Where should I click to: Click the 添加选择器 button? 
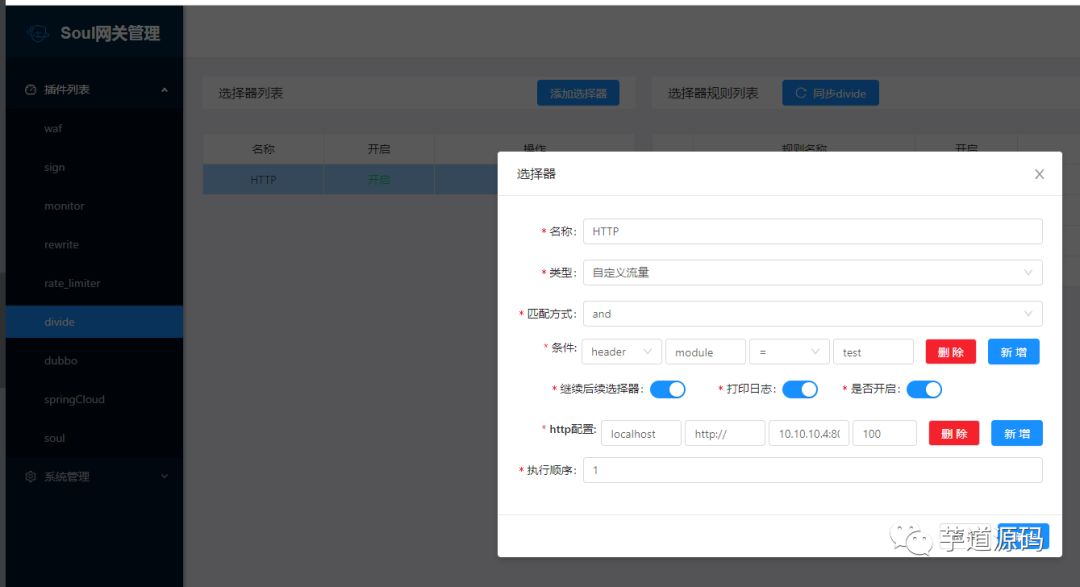(578, 93)
